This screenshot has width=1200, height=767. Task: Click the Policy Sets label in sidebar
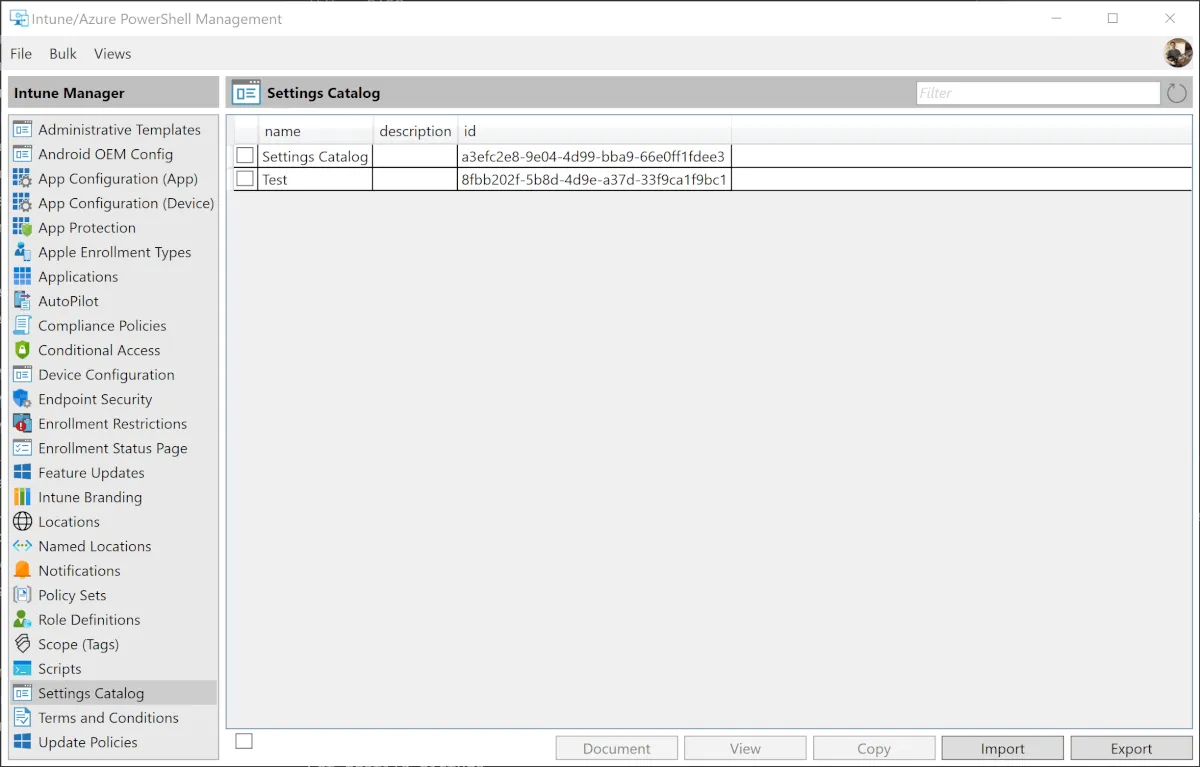72,595
